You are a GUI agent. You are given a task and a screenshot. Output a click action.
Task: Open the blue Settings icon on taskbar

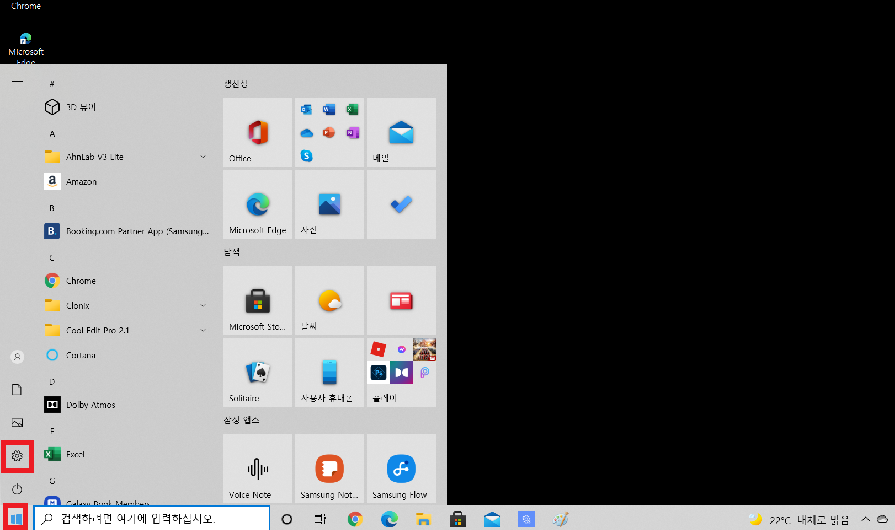pos(526,519)
